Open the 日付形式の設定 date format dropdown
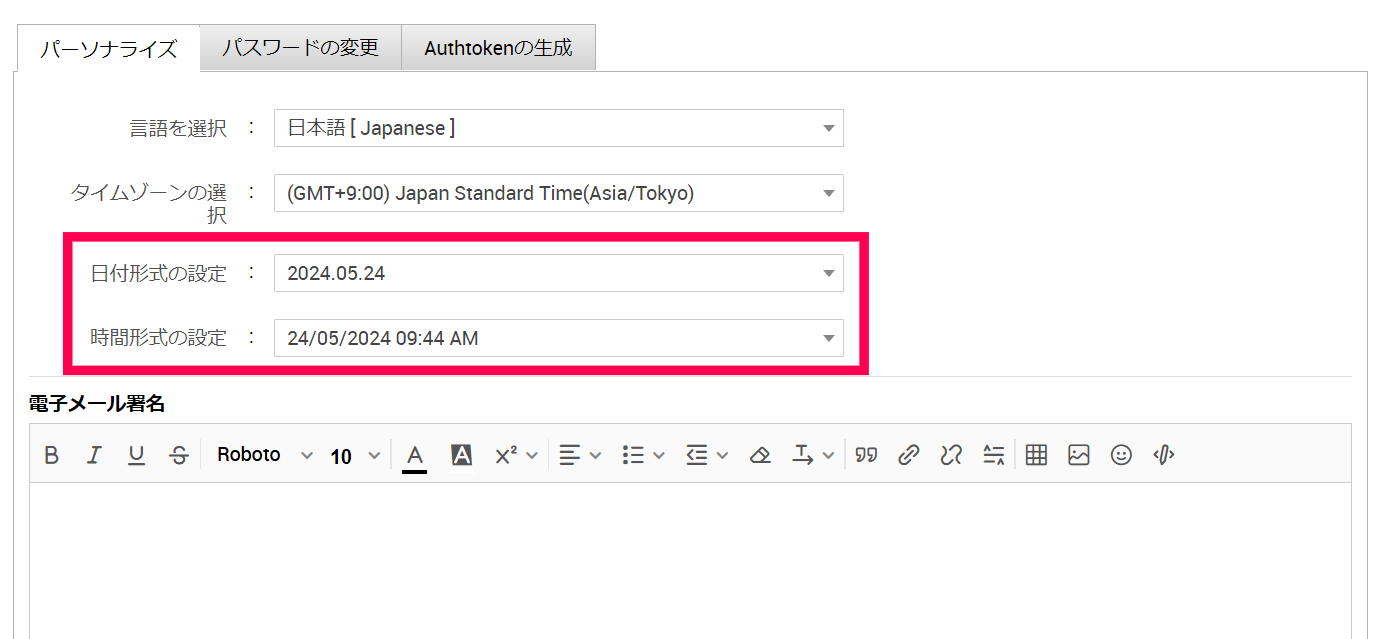The width and height of the screenshot is (1396, 639). click(559, 273)
